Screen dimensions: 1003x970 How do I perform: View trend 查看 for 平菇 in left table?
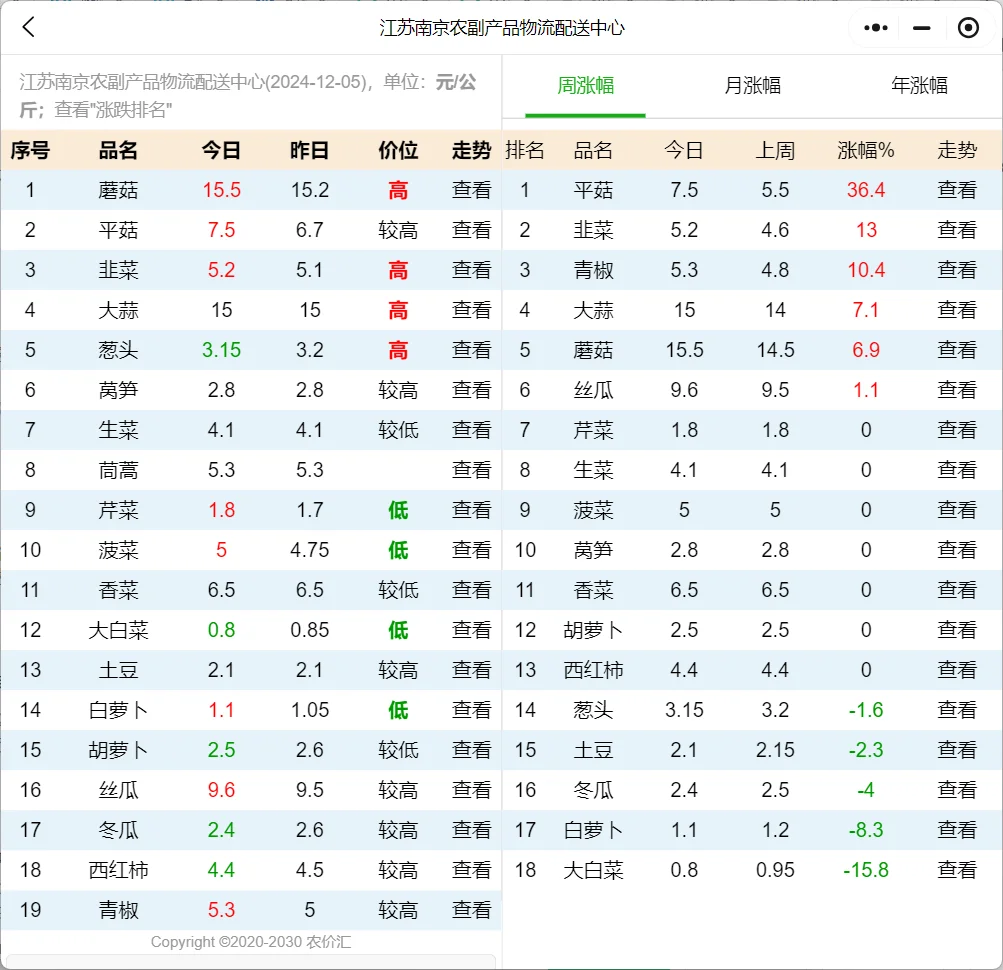[x=471, y=230]
